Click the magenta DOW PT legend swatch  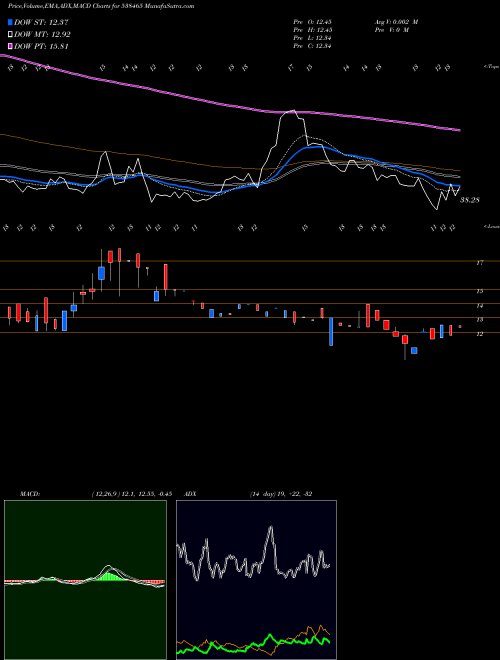(11, 47)
